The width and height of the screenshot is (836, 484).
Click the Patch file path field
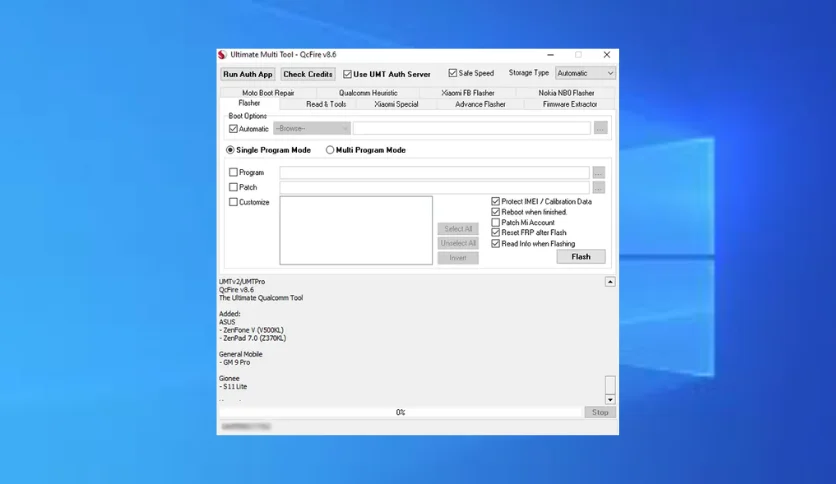[x=435, y=188]
